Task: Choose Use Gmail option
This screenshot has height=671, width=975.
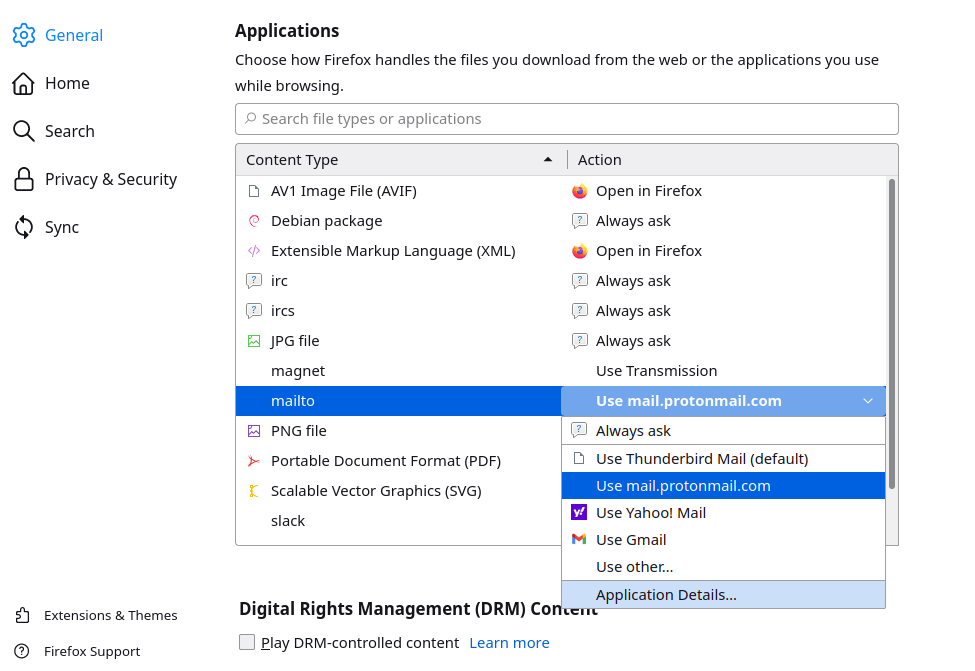Action: click(x=723, y=540)
